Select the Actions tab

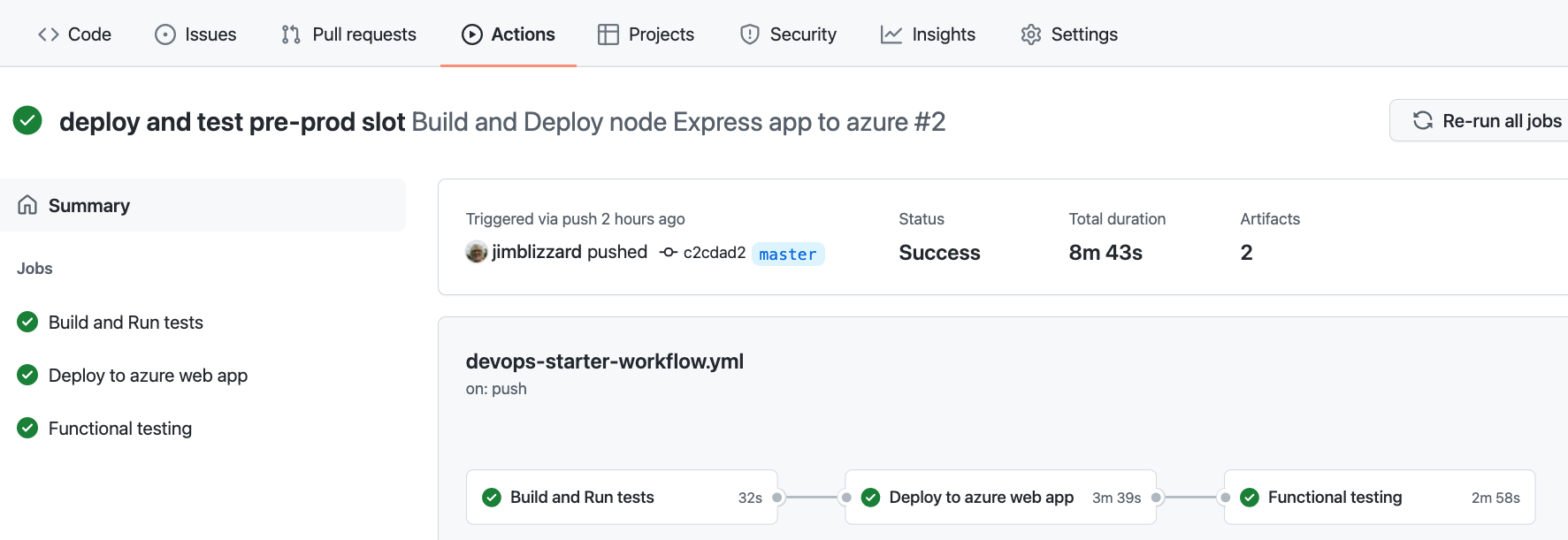coord(509,34)
